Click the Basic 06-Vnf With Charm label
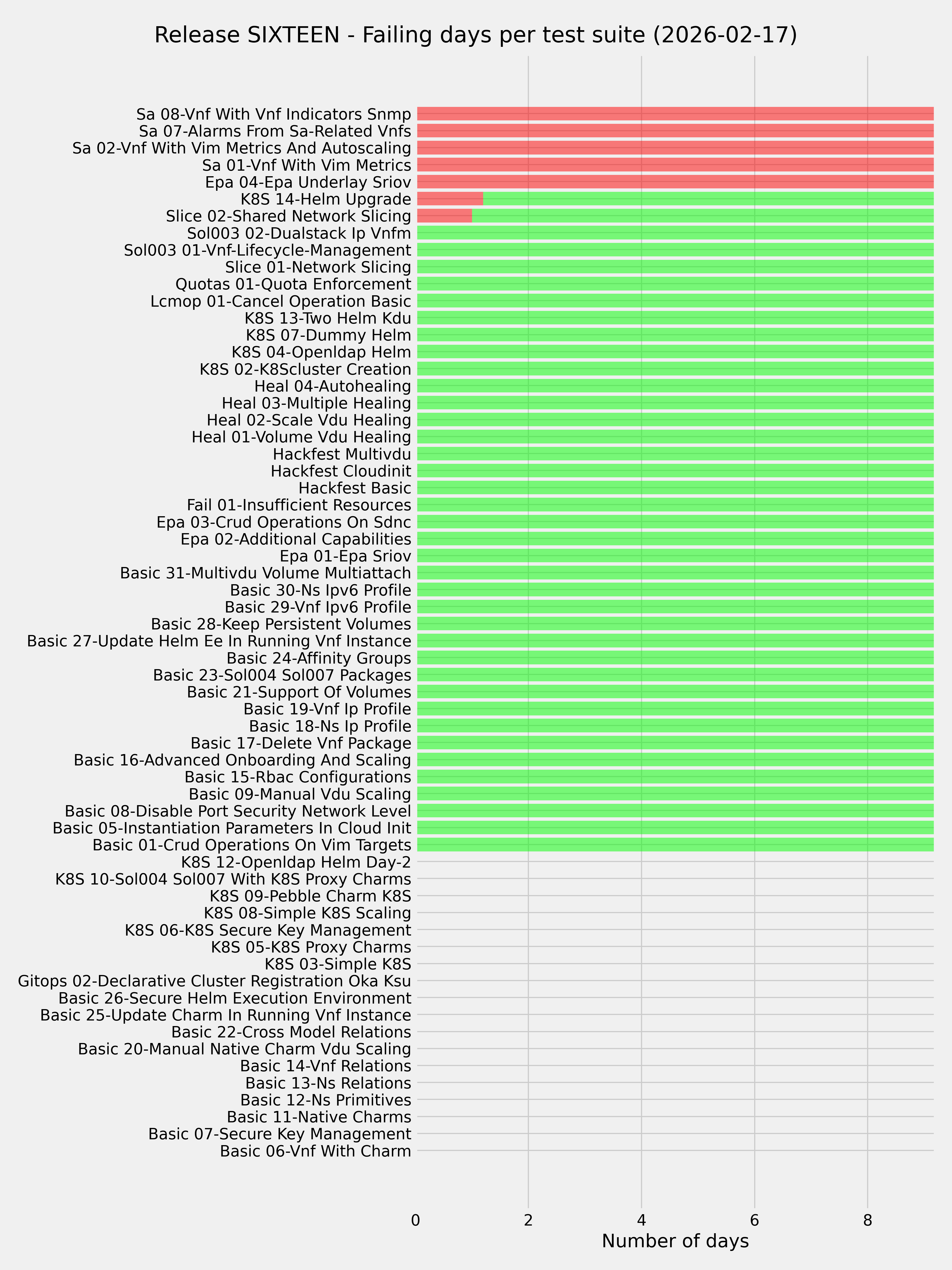Image resolution: width=952 pixels, height=1270 pixels. 315,1151
